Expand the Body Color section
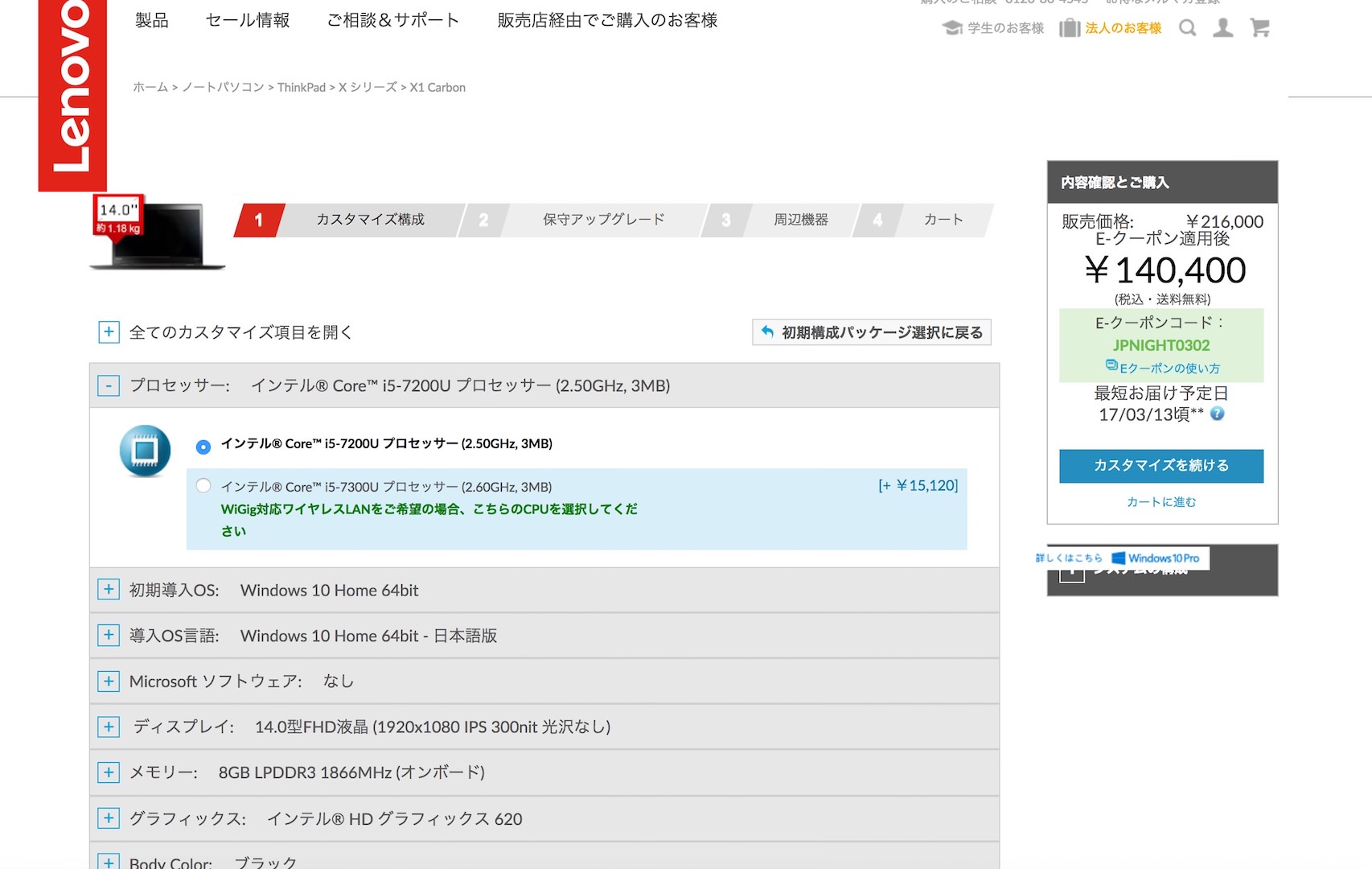The height and width of the screenshot is (869, 1372). tap(109, 861)
